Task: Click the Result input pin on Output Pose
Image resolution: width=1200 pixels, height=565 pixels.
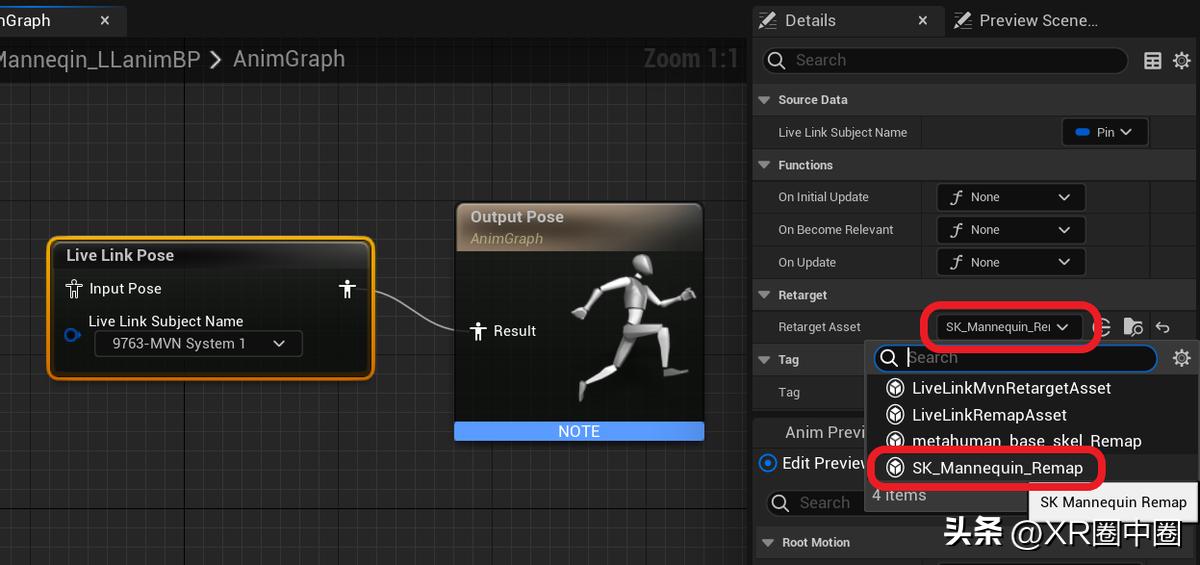Action: click(x=478, y=331)
